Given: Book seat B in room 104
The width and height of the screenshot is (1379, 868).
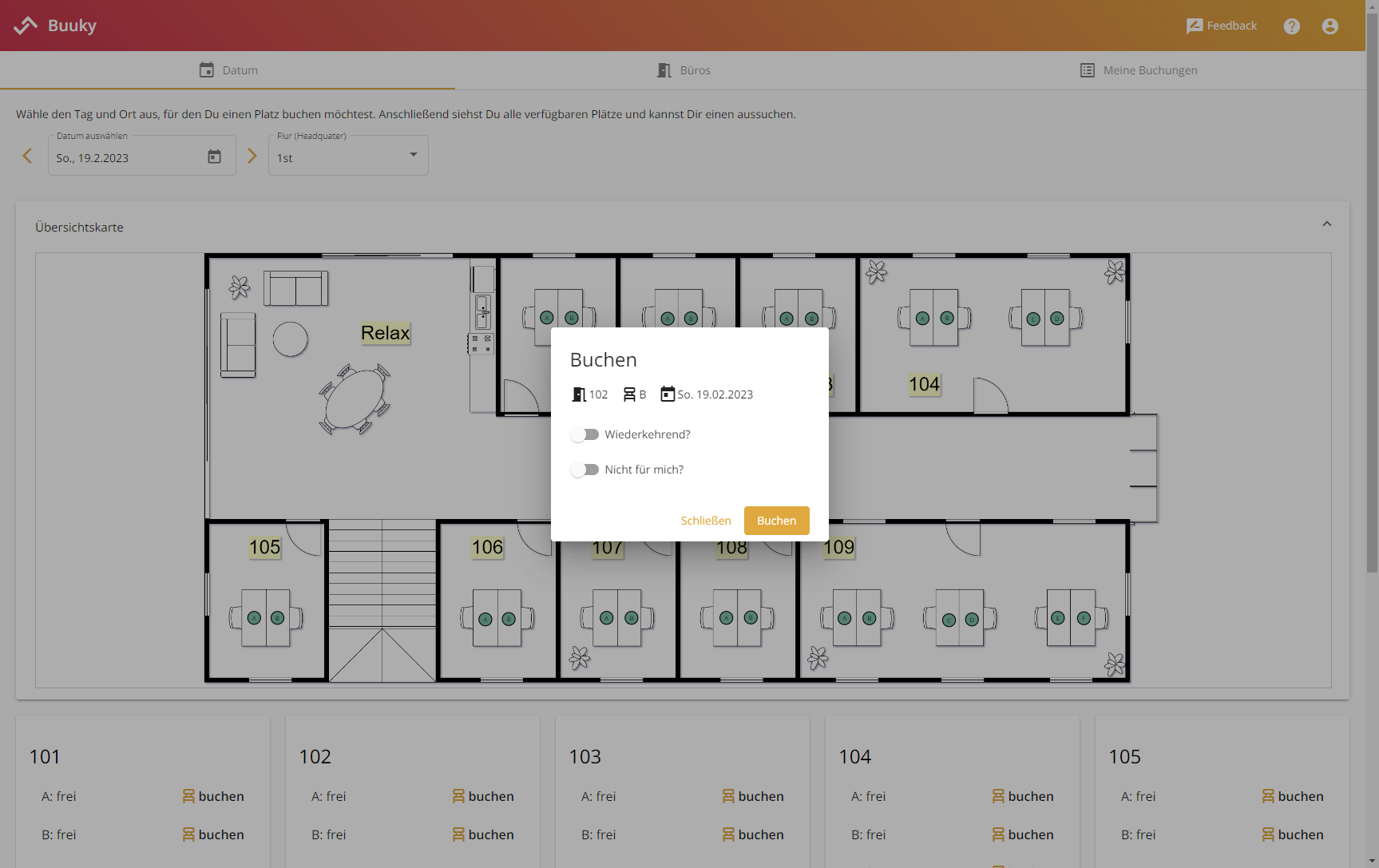Looking at the screenshot, I should [1023, 834].
